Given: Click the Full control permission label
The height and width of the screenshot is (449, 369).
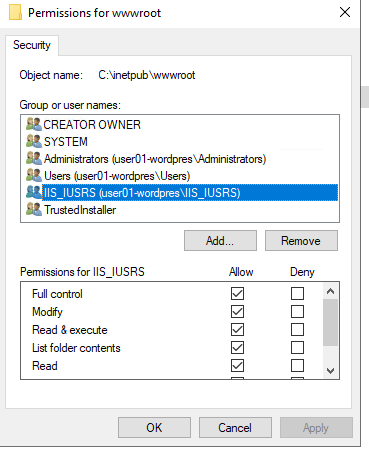Looking at the screenshot, I should pyautogui.click(x=57, y=294).
